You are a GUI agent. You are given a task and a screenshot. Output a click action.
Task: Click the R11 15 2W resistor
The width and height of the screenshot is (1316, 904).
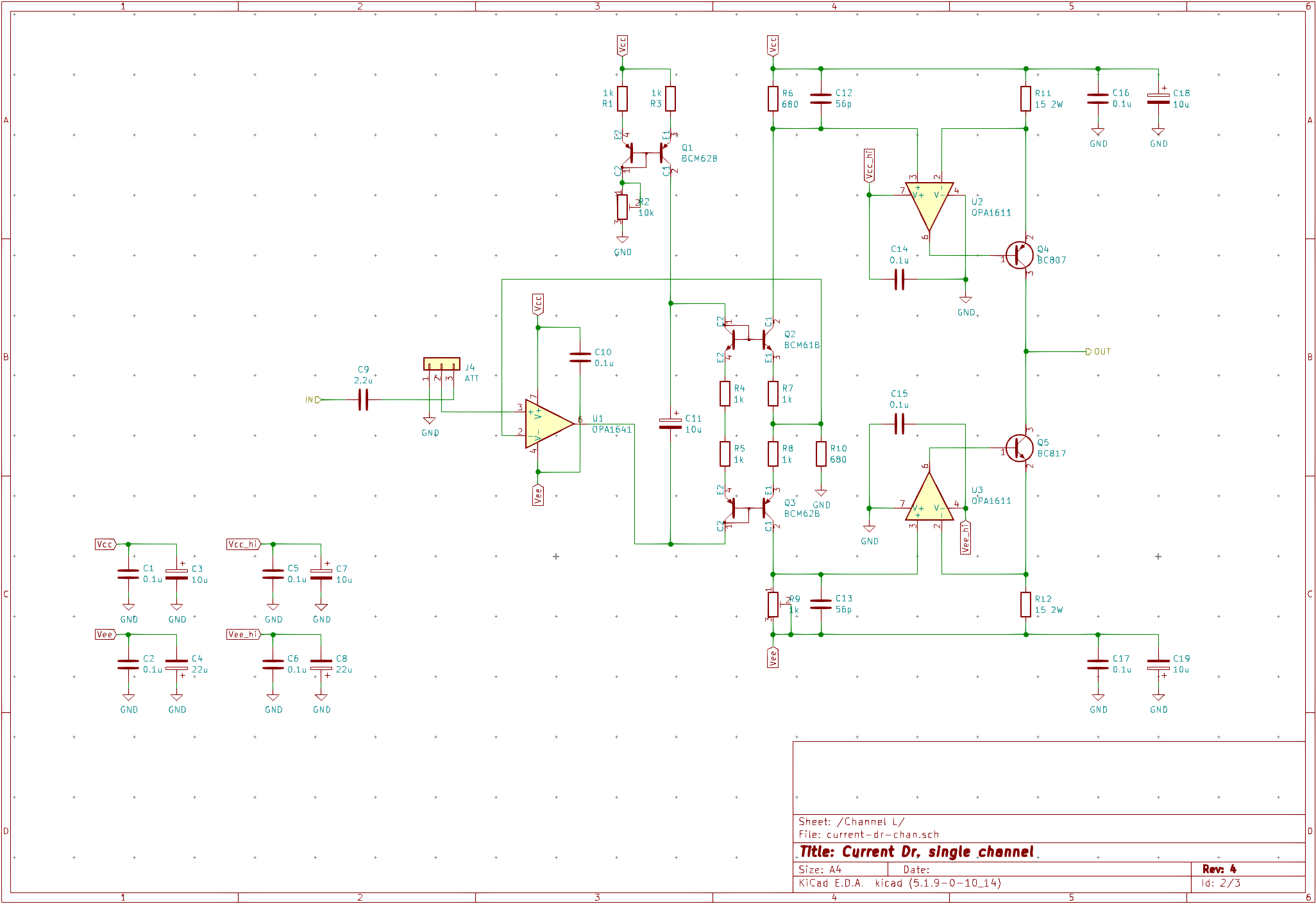point(1025,99)
